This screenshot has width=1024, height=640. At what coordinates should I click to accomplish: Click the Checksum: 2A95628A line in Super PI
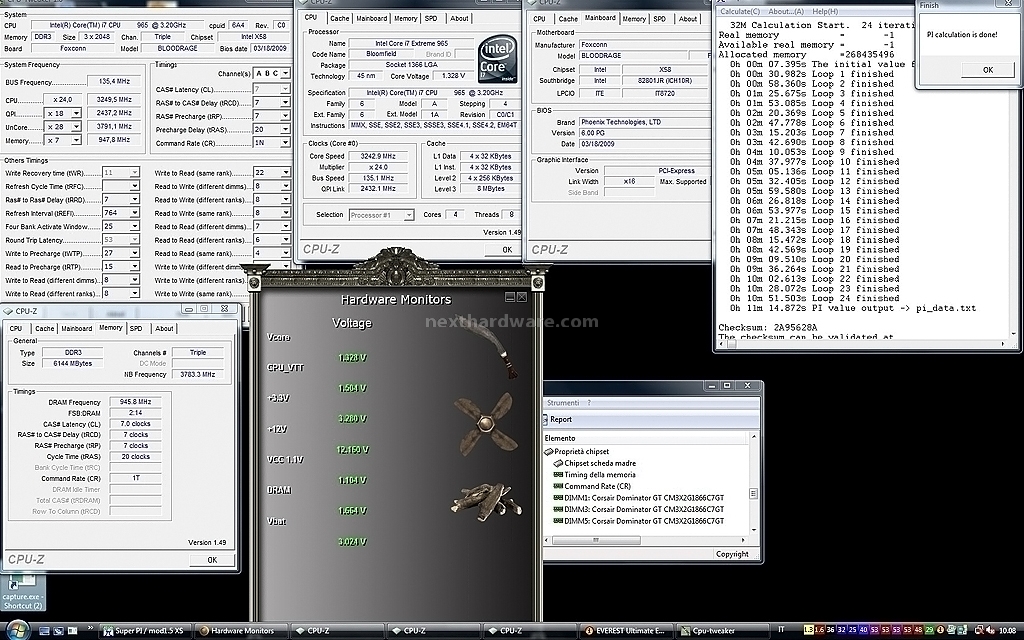click(768, 327)
